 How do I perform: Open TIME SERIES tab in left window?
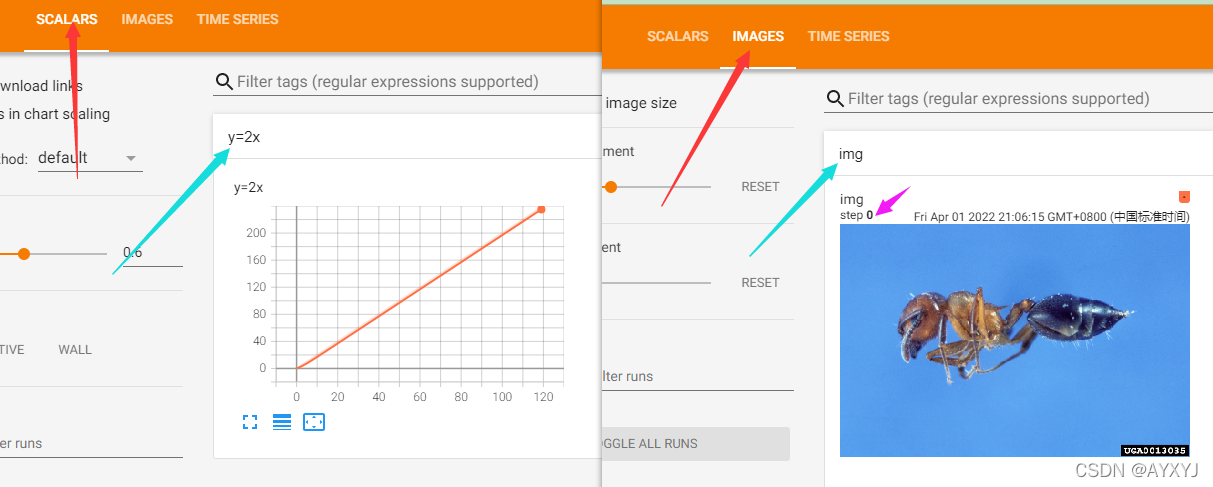click(238, 19)
